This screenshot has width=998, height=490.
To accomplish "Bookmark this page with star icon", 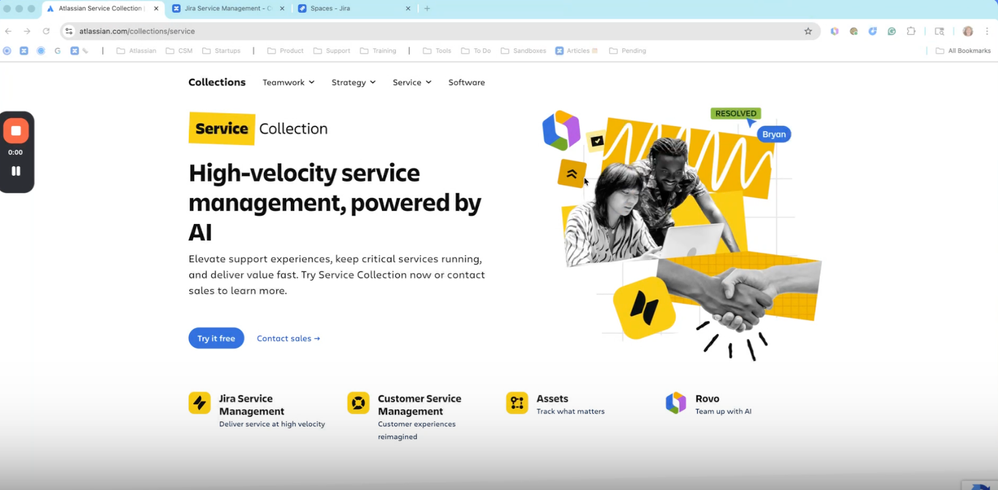I will coord(808,31).
